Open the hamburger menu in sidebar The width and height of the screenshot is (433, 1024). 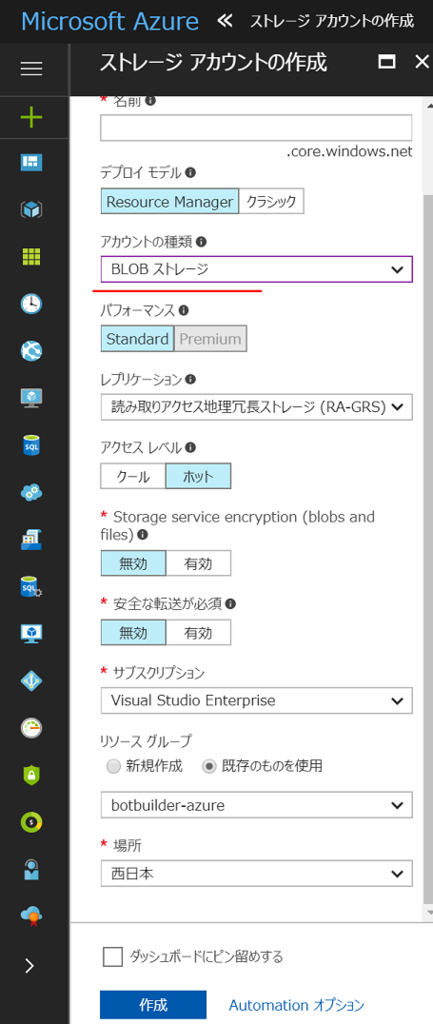click(31, 69)
